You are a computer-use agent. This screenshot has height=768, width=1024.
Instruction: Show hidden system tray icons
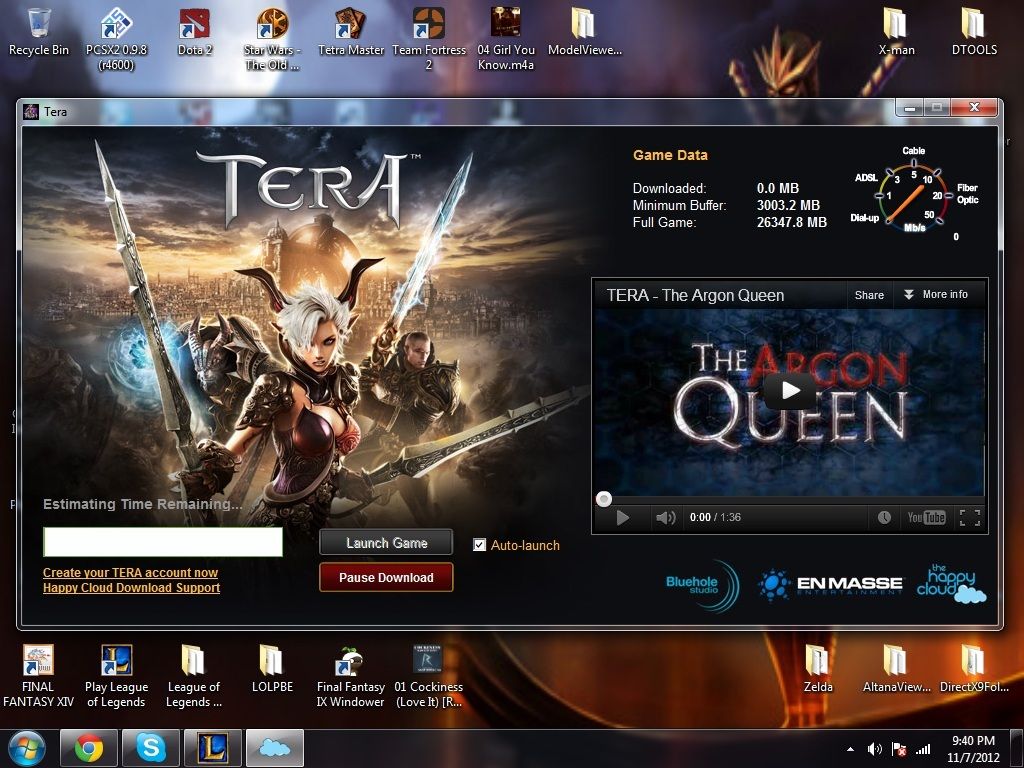pos(851,749)
